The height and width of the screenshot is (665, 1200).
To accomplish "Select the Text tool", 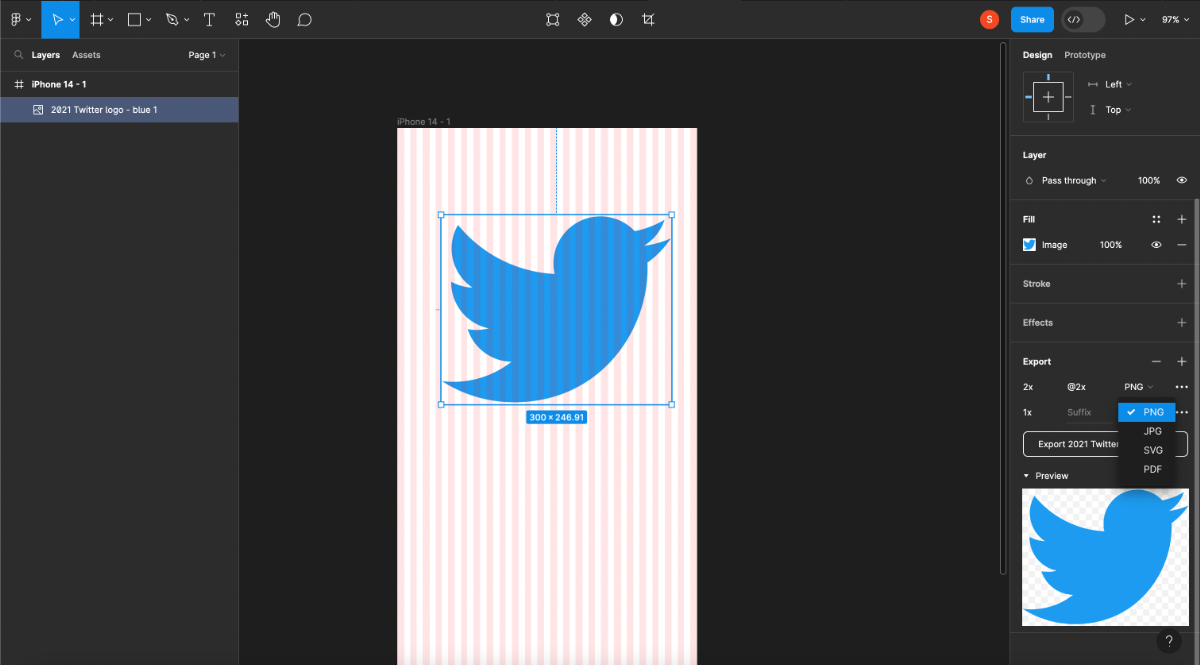I will click(x=209, y=19).
